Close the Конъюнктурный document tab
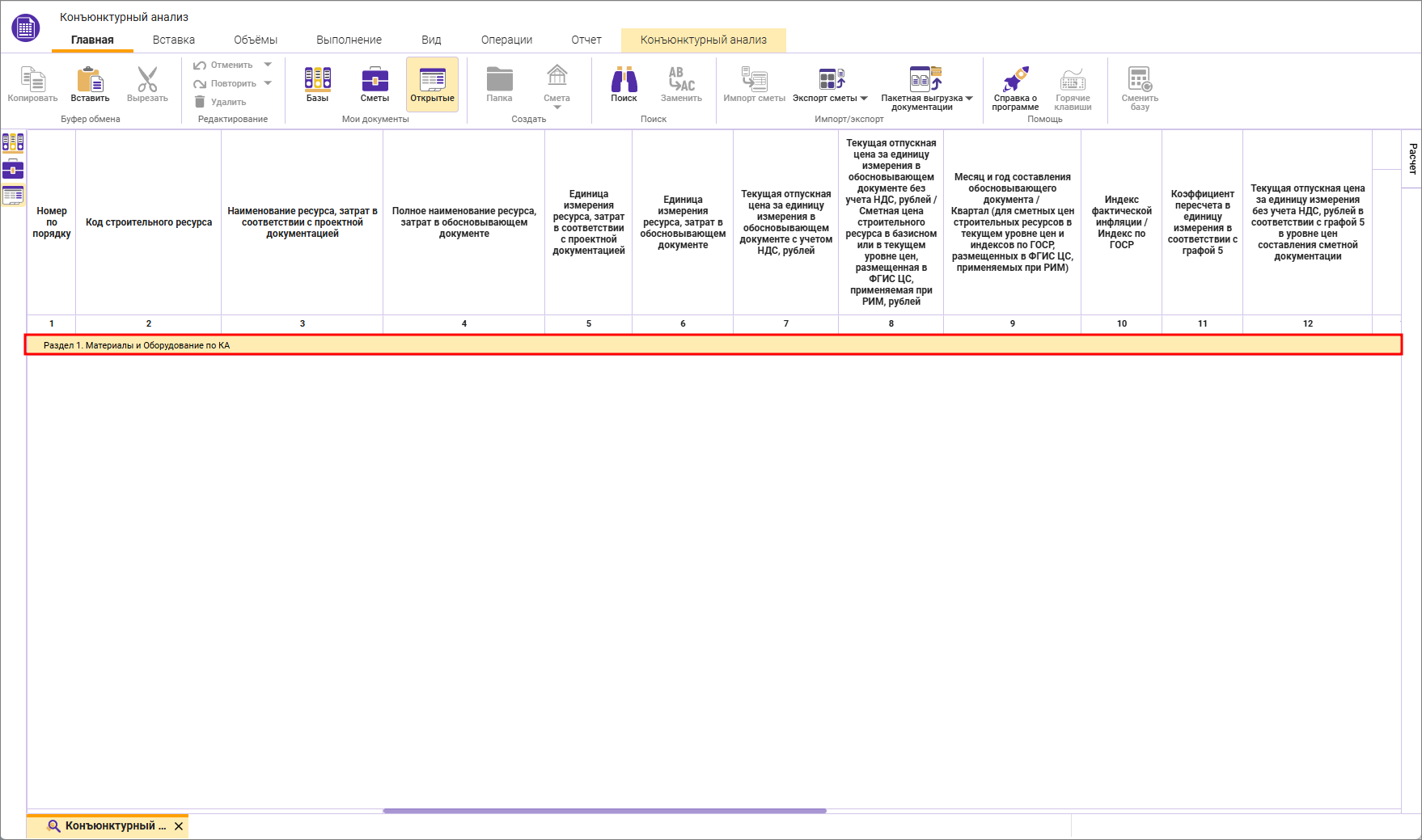This screenshot has width=1422, height=840. (x=179, y=826)
